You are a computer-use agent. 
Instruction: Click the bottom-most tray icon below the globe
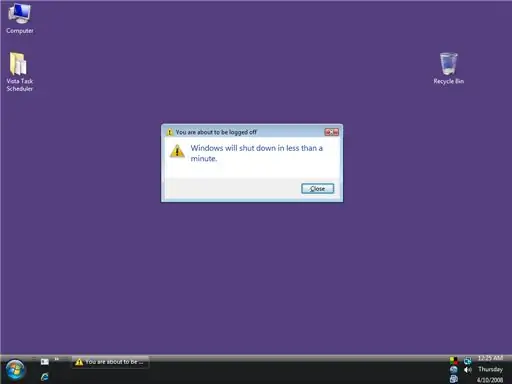point(453,379)
